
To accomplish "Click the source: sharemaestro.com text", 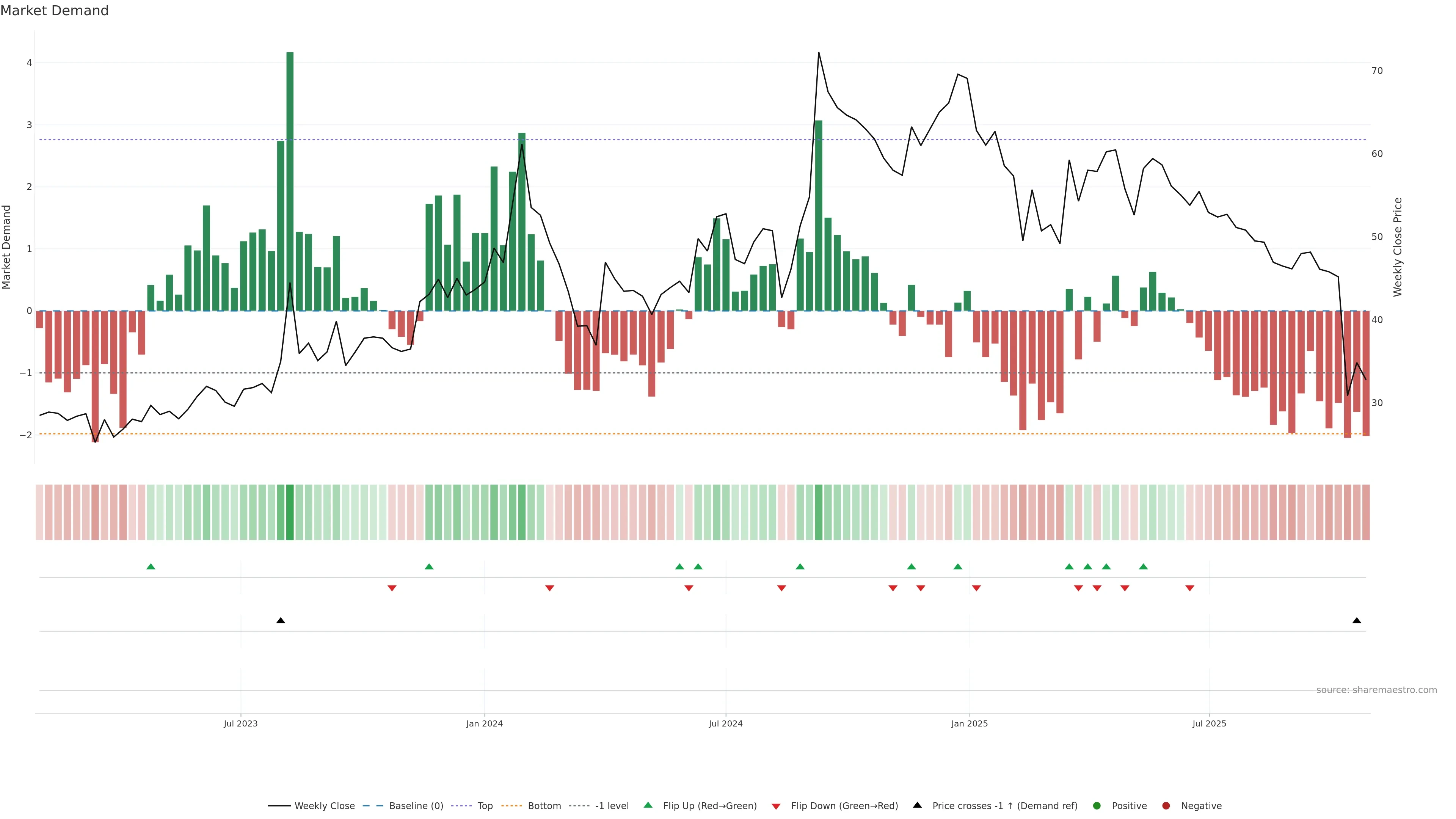I will 1376,690.
